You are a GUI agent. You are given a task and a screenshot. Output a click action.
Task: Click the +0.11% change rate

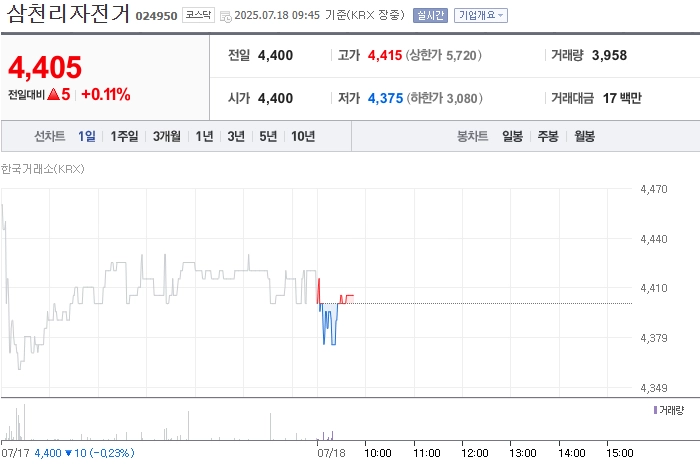[x=106, y=94]
